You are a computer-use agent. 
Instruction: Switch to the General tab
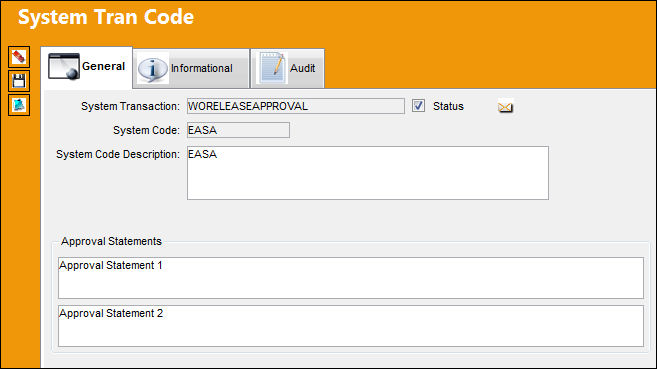coord(87,67)
